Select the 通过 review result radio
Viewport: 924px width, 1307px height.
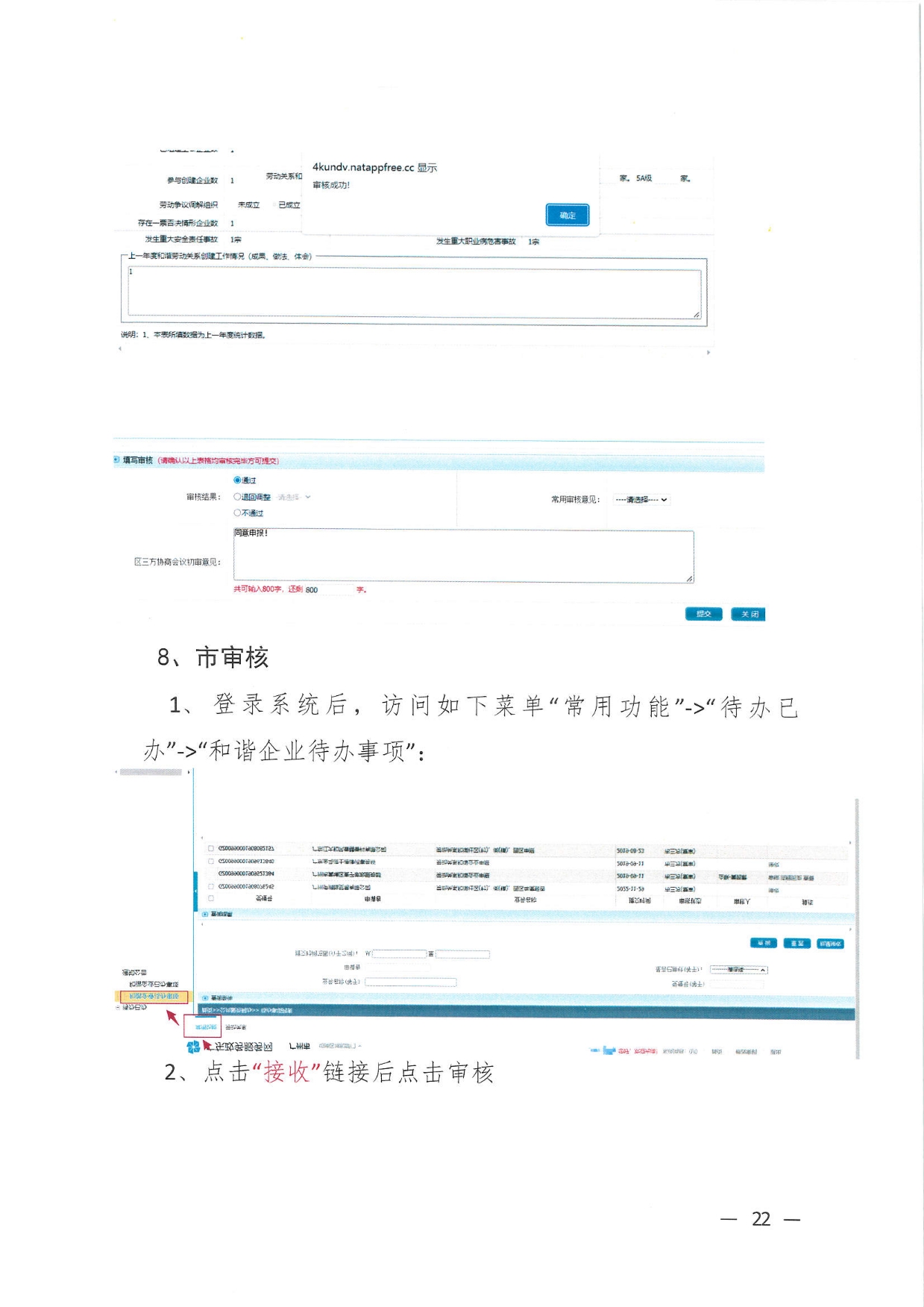(x=238, y=480)
